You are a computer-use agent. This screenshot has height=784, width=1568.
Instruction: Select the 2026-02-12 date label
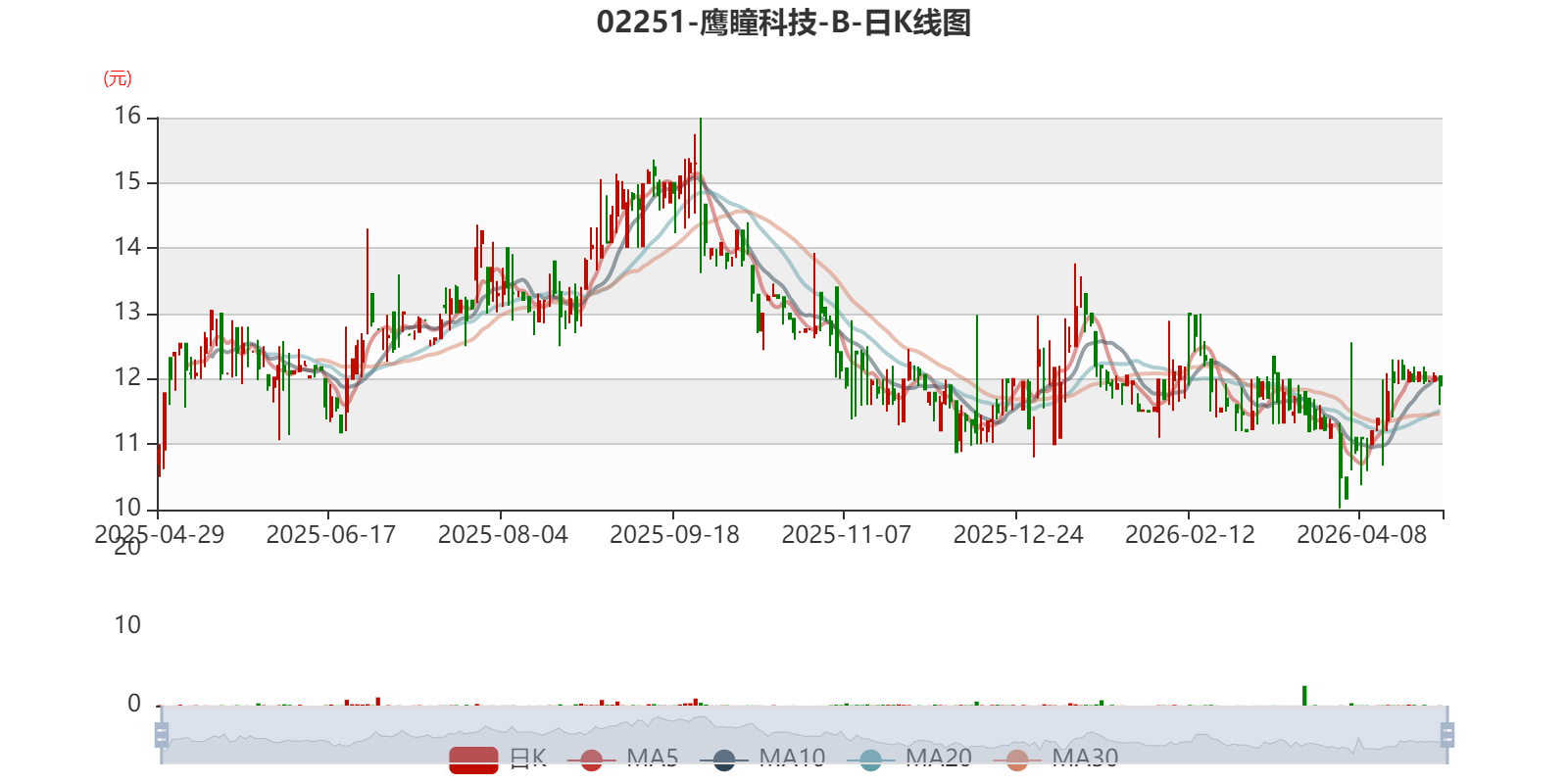click(x=1190, y=534)
